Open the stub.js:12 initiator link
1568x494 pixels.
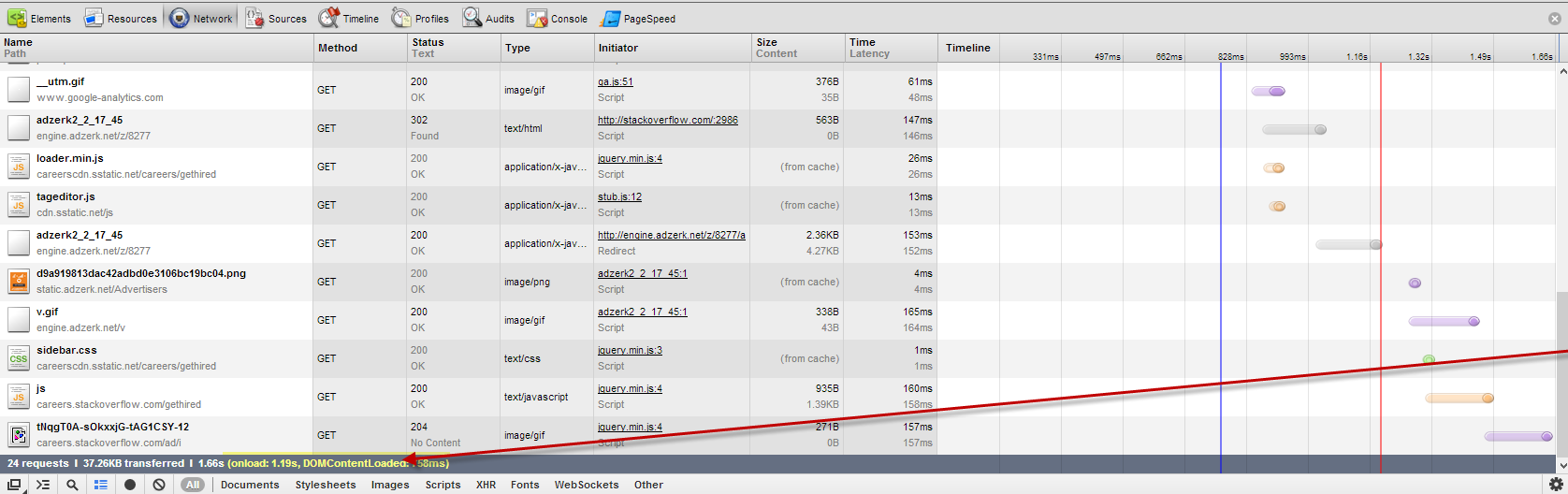click(x=619, y=196)
